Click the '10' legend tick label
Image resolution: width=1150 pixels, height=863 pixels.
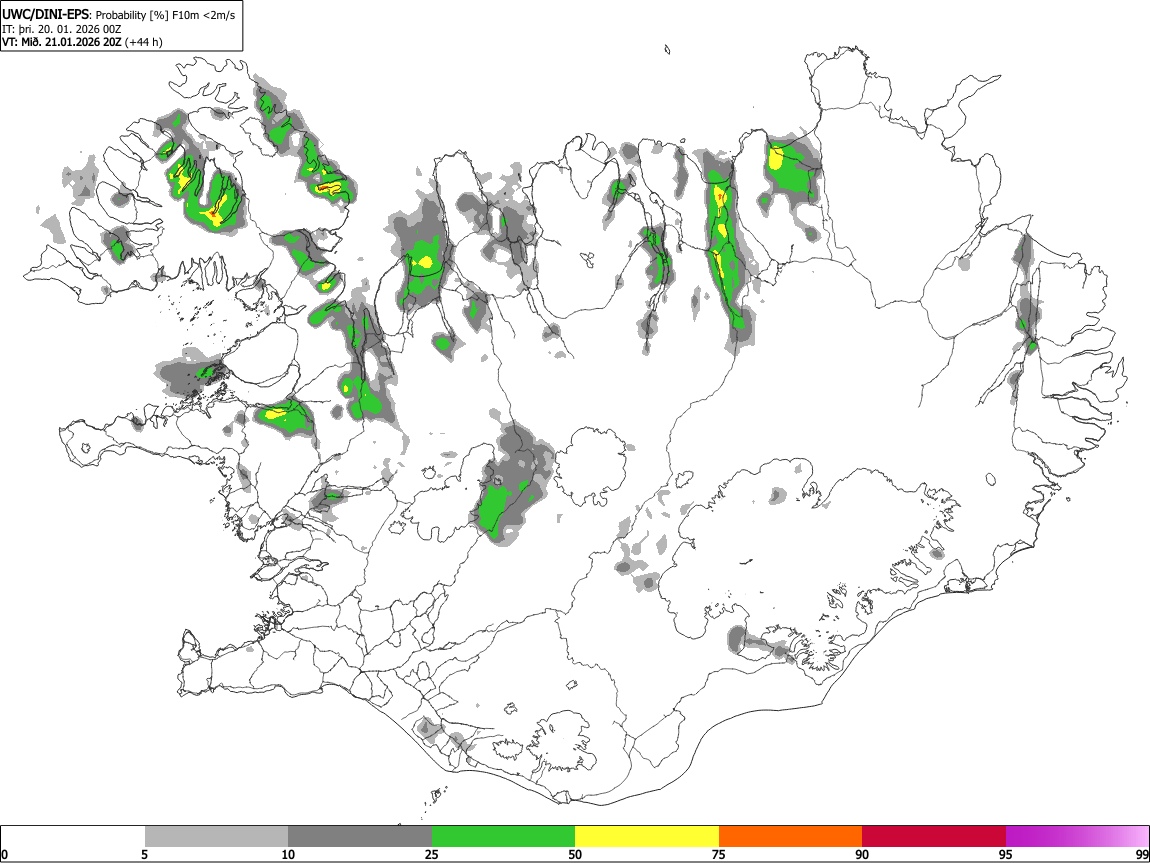288,855
